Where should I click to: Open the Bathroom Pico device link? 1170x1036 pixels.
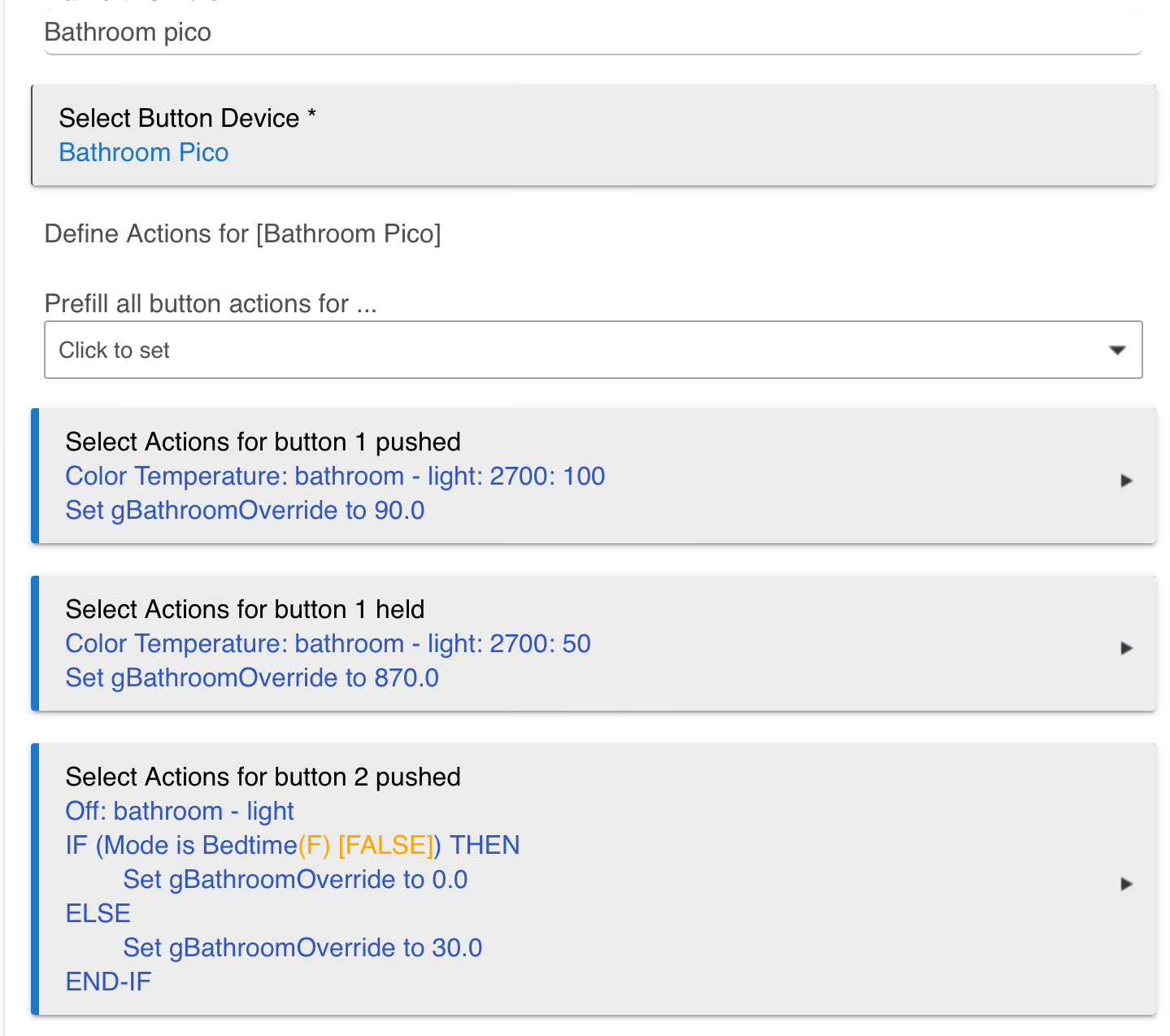[144, 152]
